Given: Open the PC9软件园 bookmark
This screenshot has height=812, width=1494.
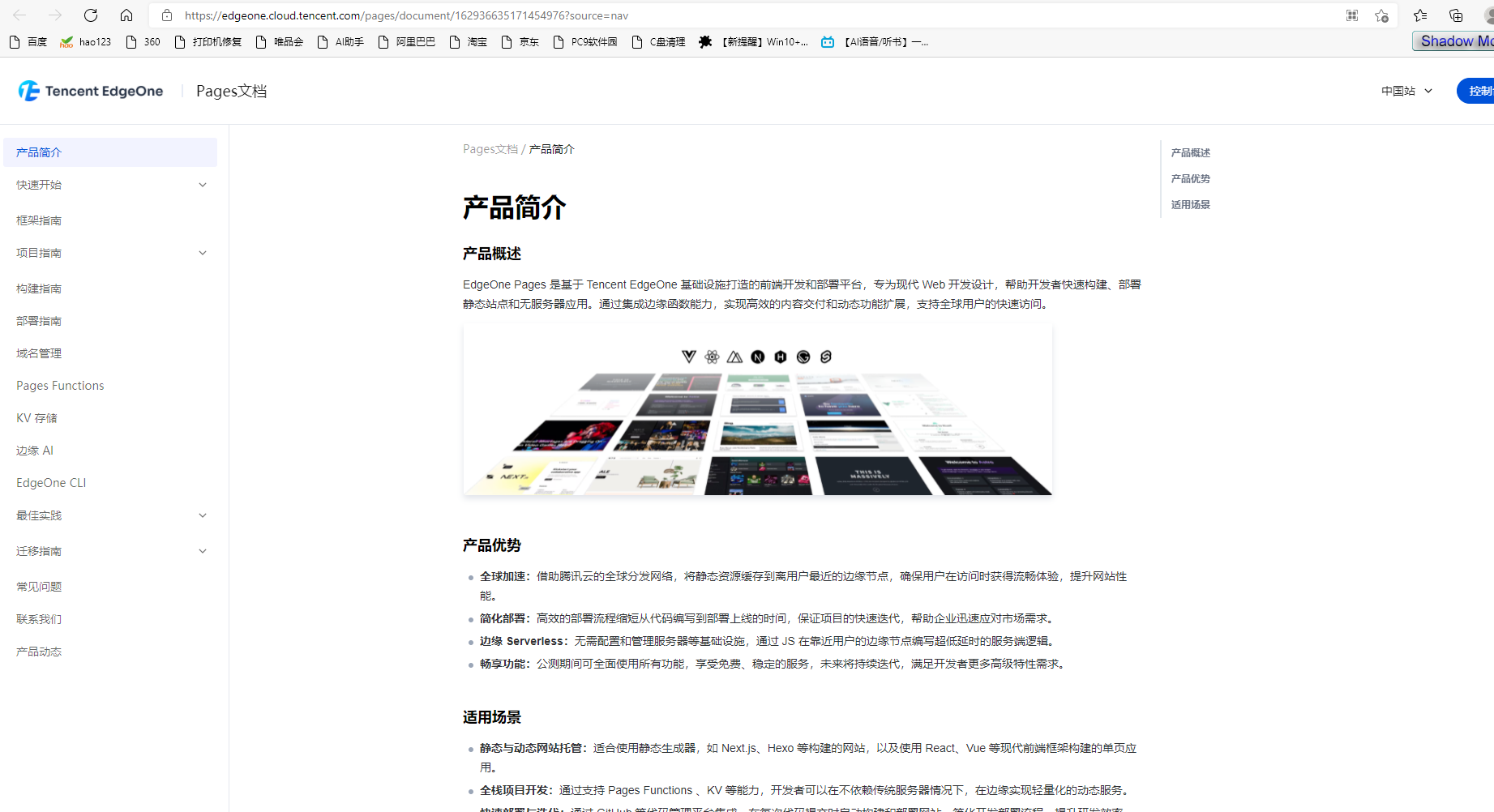Looking at the screenshot, I should (x=585, y=42).
